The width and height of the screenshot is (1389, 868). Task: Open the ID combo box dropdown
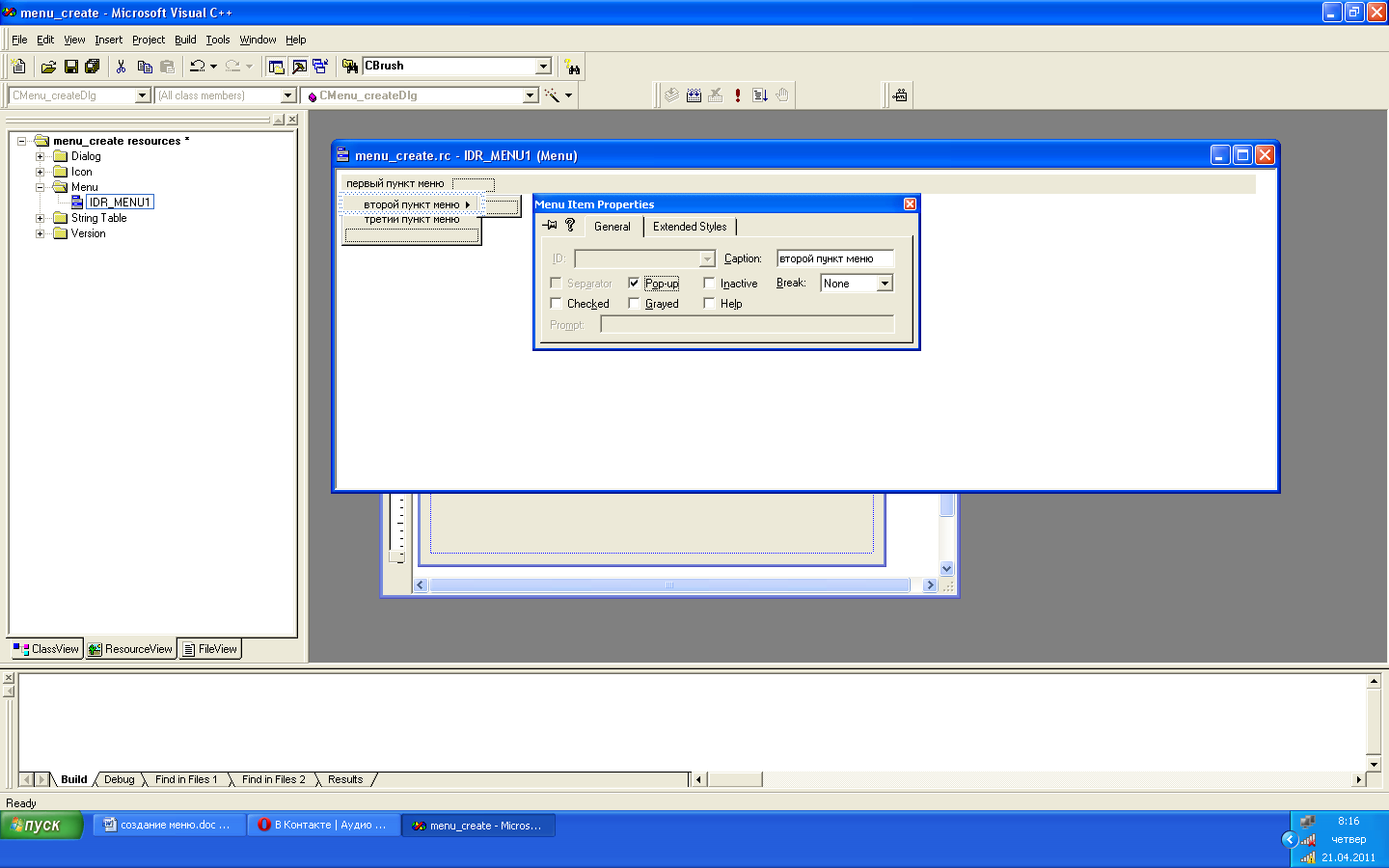pos(707,258)
